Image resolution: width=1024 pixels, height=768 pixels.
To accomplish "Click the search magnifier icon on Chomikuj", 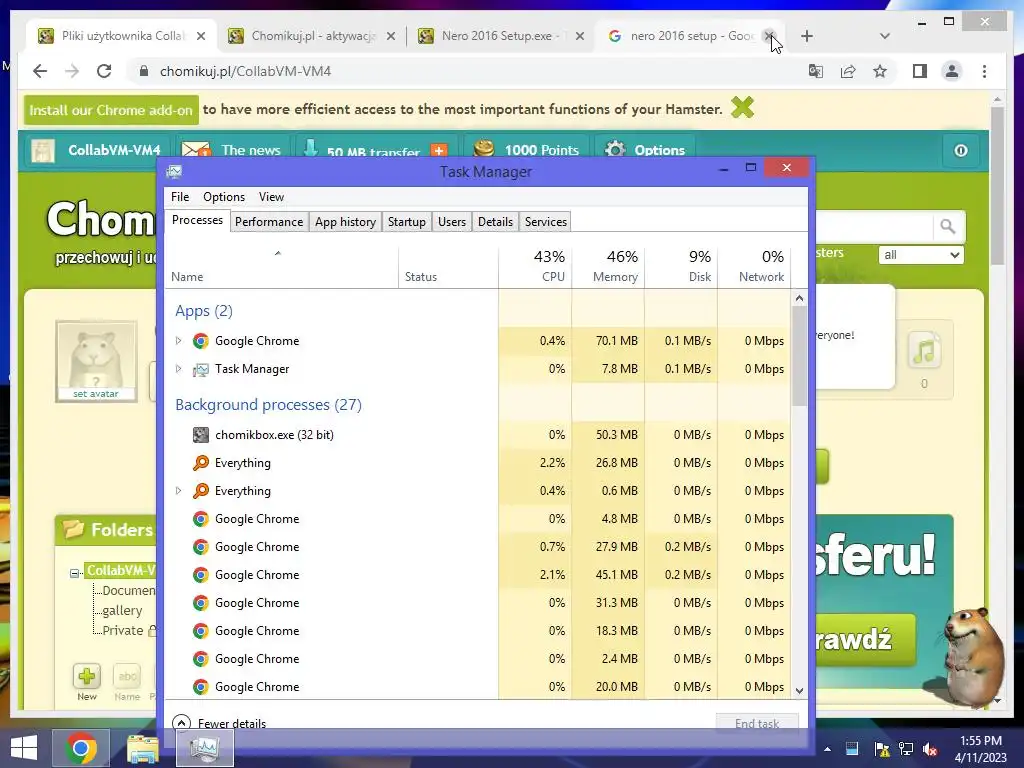I will tap(948, 227).
